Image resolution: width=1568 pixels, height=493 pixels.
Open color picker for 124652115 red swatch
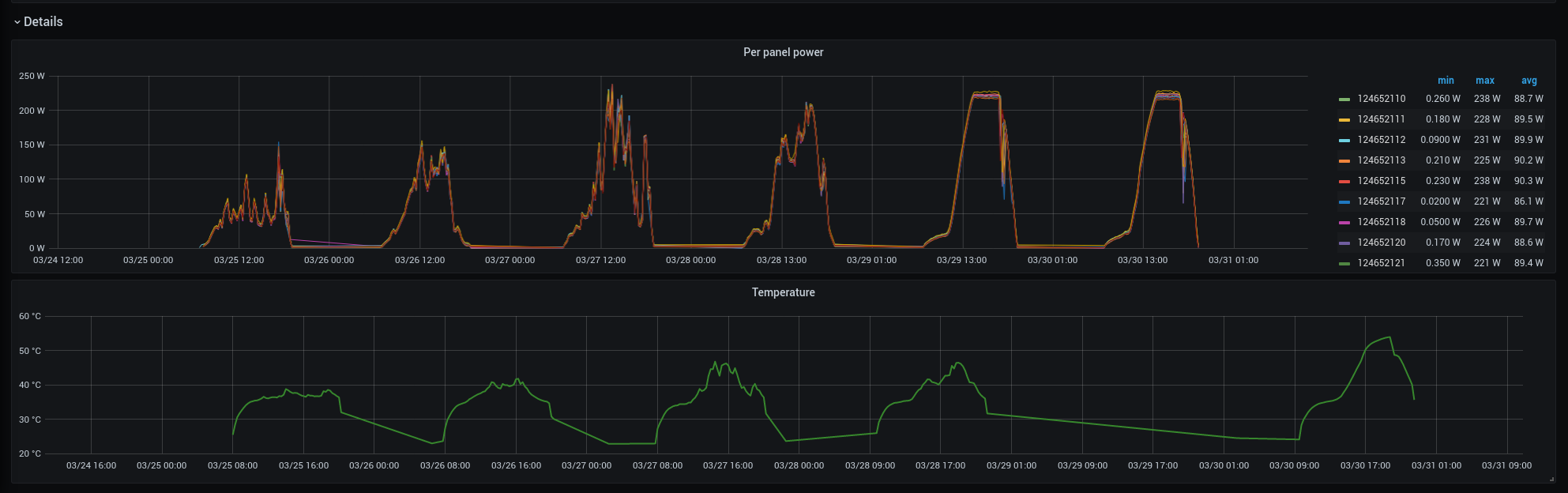1344,182
